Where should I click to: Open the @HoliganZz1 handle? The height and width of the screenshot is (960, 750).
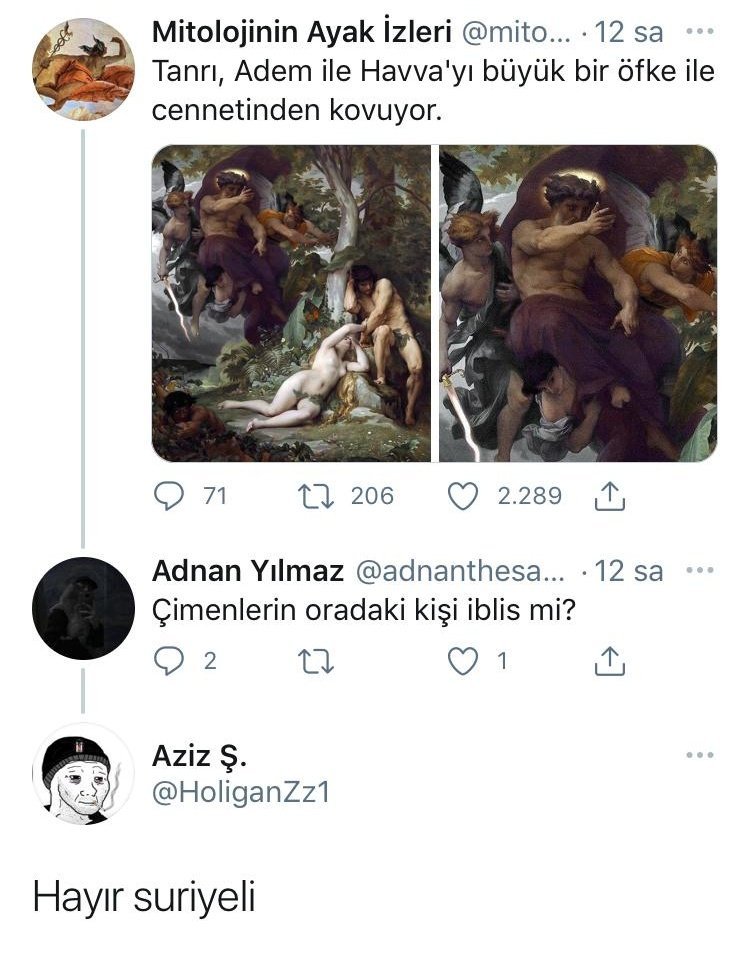(x=240, y=793)
